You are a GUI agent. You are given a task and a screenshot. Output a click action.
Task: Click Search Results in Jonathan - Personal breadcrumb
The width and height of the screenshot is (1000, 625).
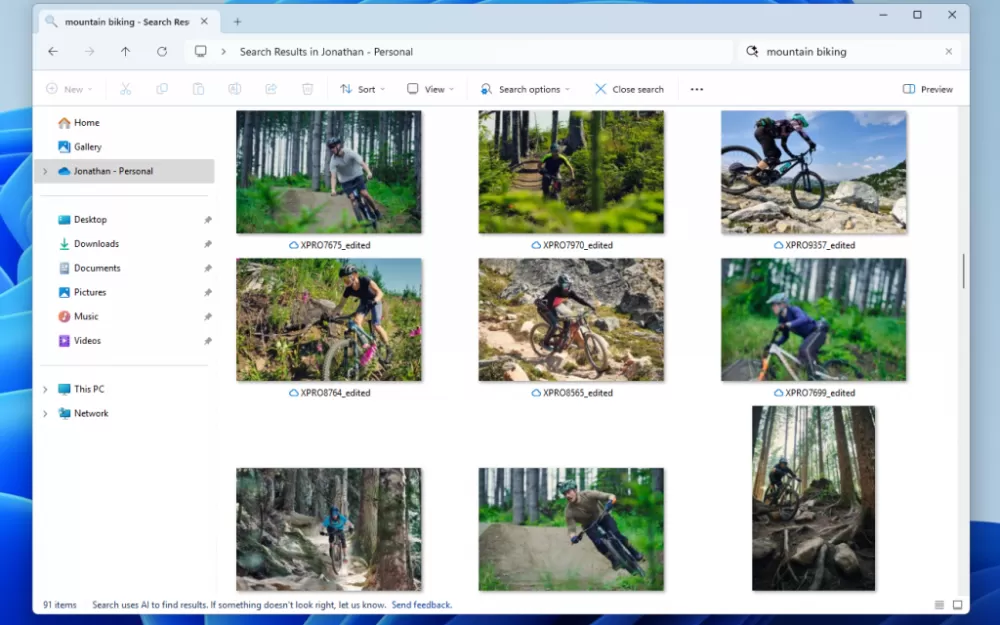pyautogui.click(x=326, y=52)
